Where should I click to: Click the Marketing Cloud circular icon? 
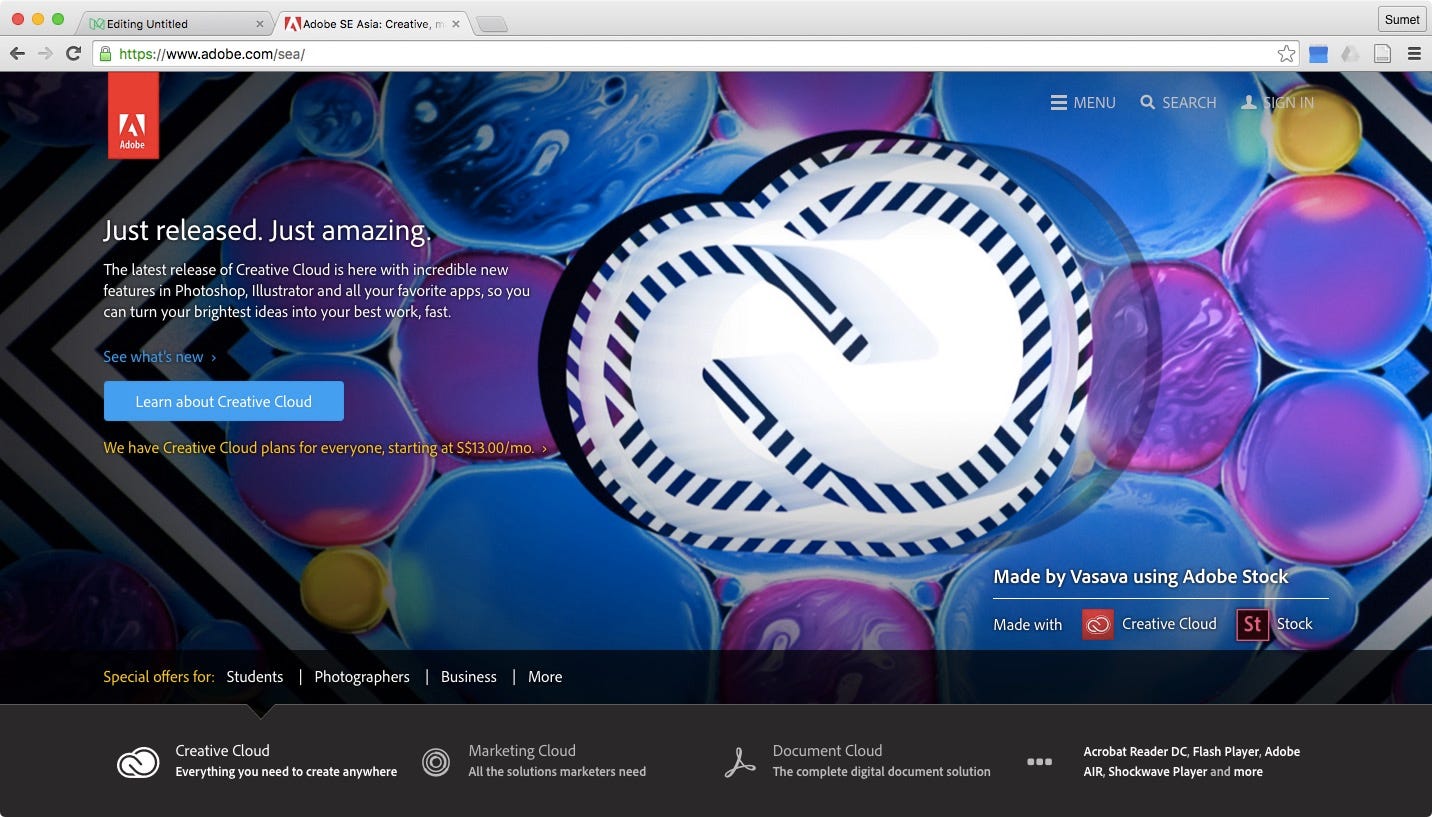(436, 763)
